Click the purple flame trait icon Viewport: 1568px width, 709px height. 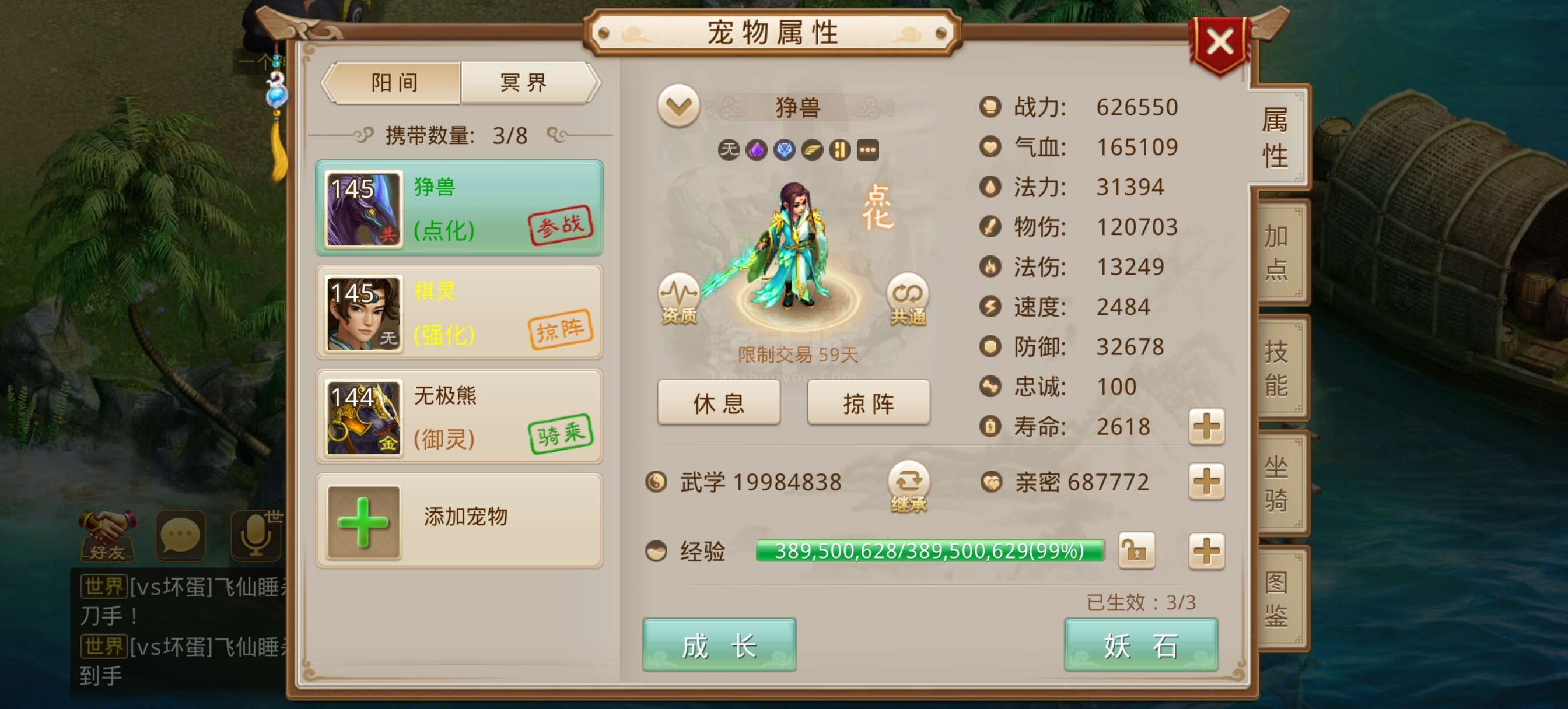[x=756, y=150]
